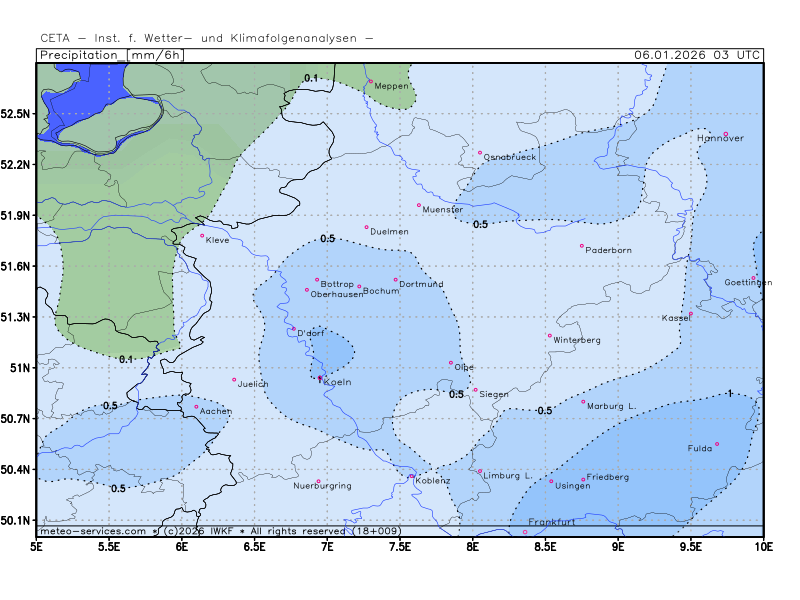The height and width of the screenshot is (600, 800).
Task: Click the Juelich city label
Action: (252, 384)
